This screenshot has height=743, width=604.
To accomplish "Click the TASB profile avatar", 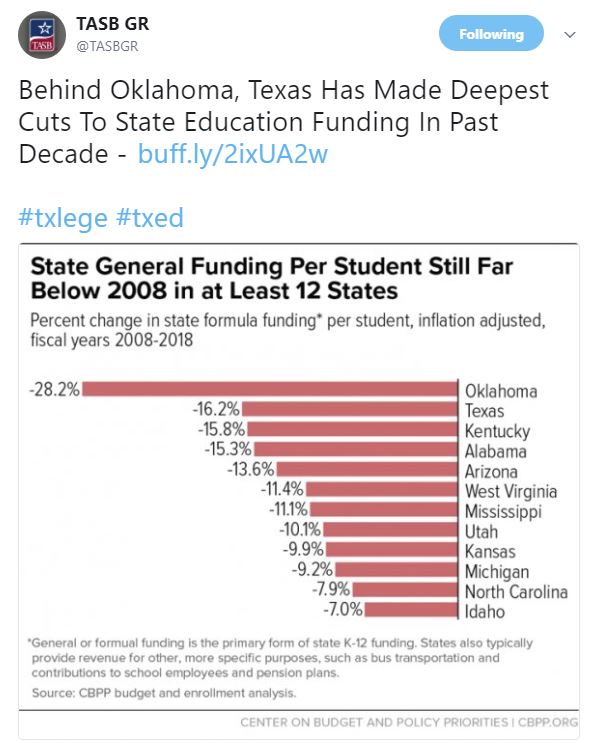I will click(43, 33).
